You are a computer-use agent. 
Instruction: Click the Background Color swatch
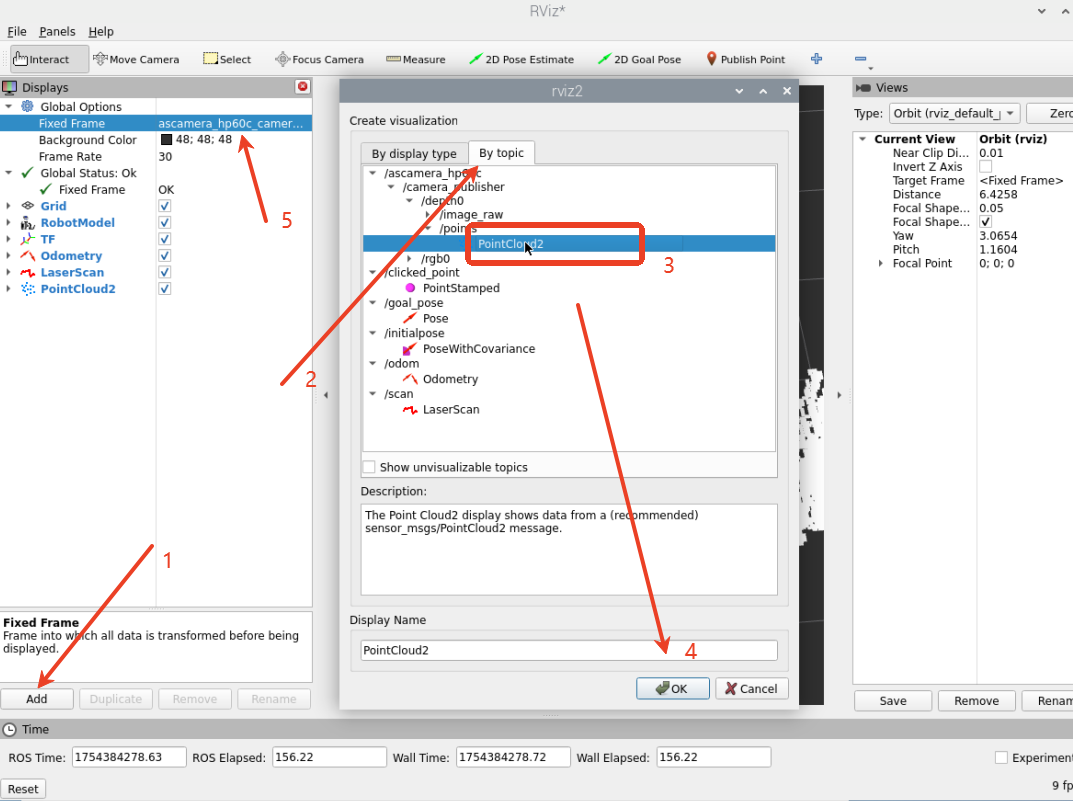(x=166, y=140)
